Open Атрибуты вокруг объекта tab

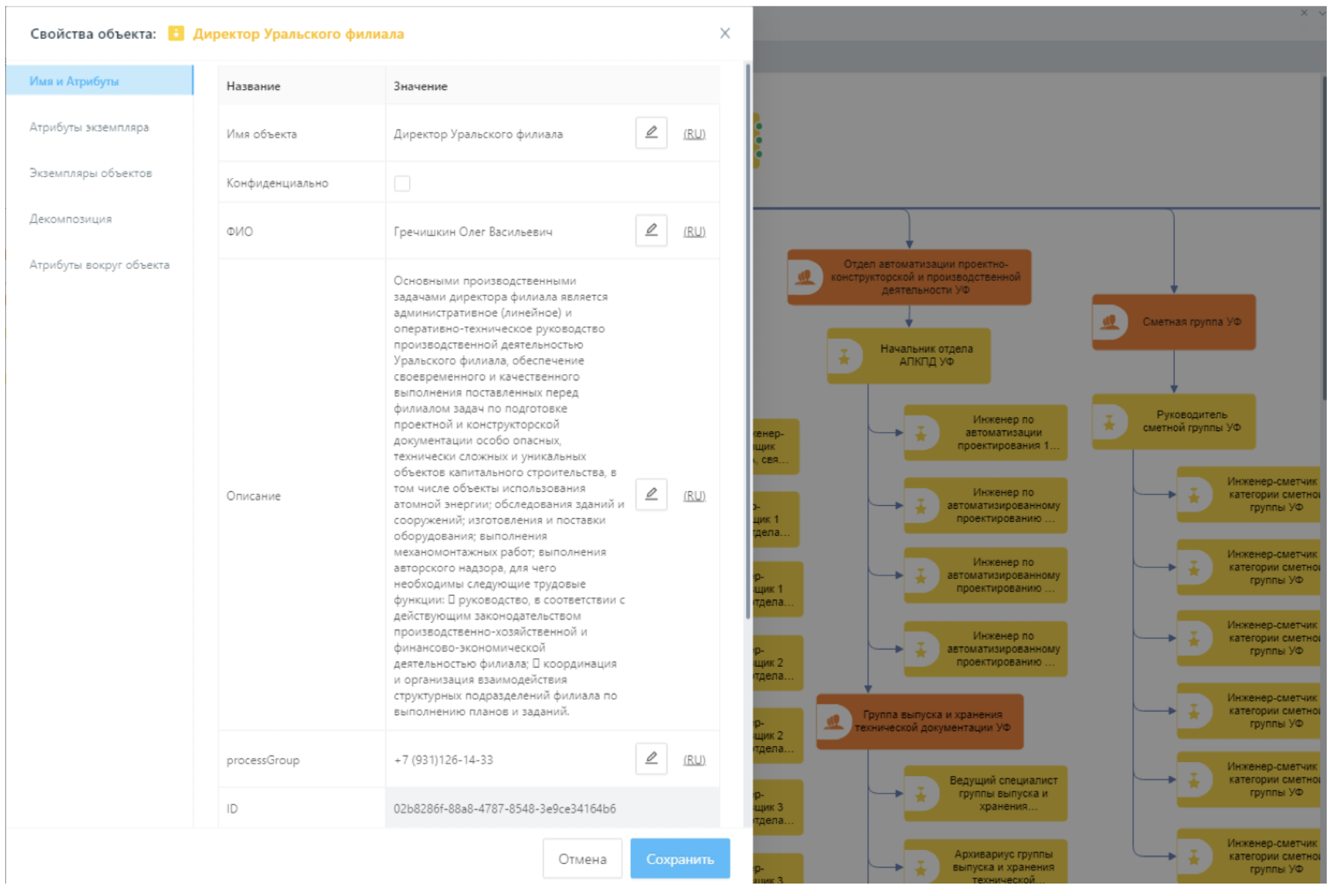99,265
